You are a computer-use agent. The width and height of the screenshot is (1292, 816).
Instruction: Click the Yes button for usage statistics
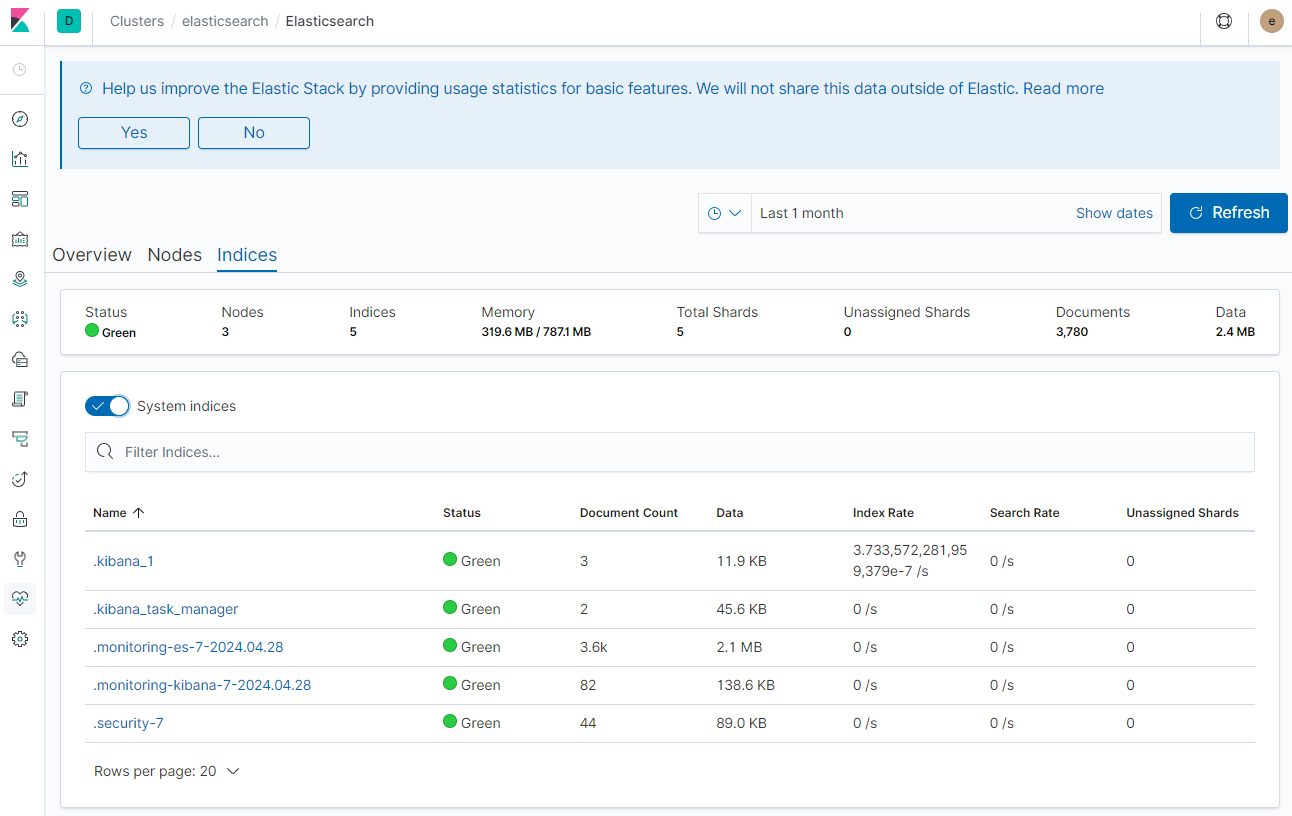pos(134,133)
